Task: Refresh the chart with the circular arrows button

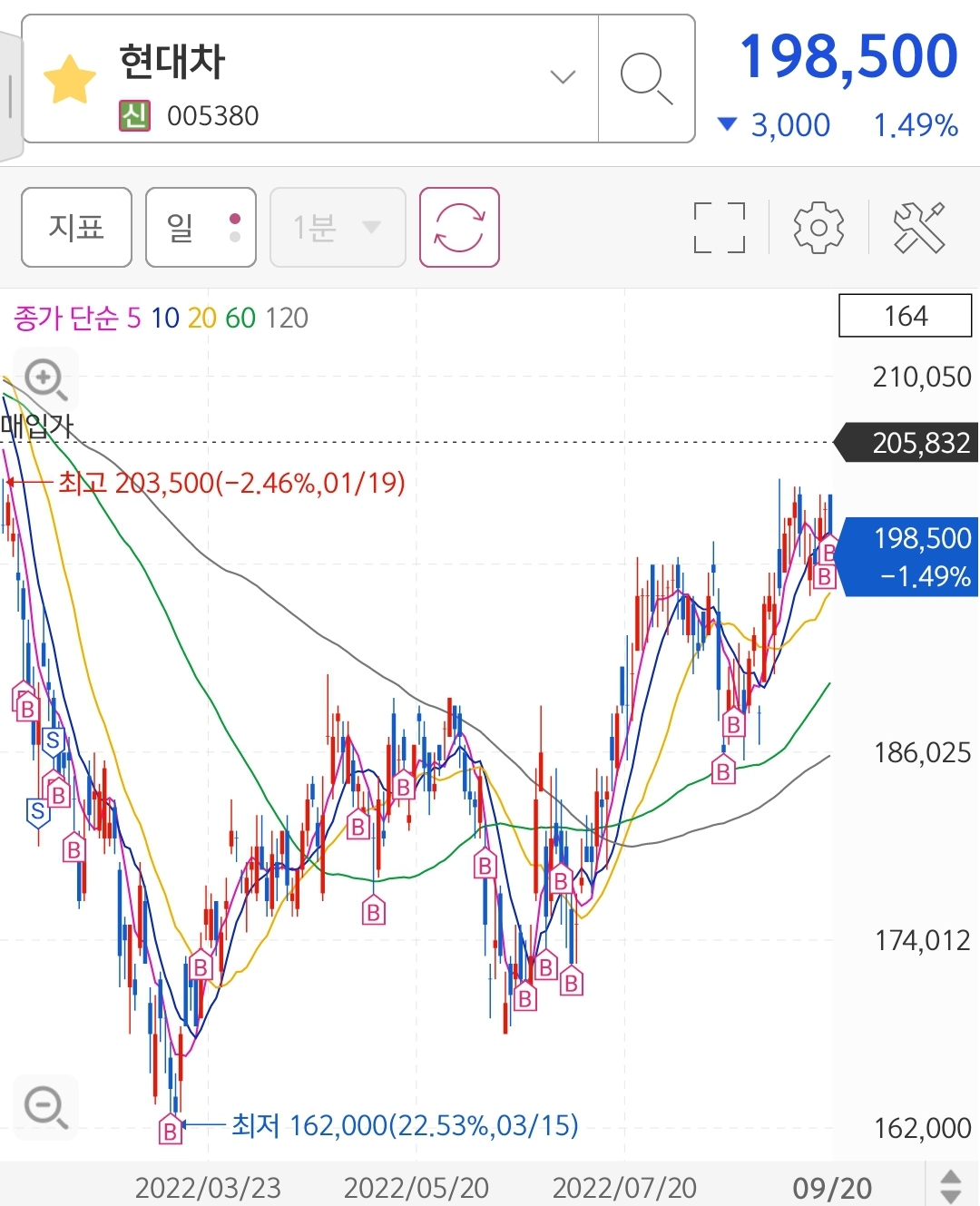Action: coord(459,227)
